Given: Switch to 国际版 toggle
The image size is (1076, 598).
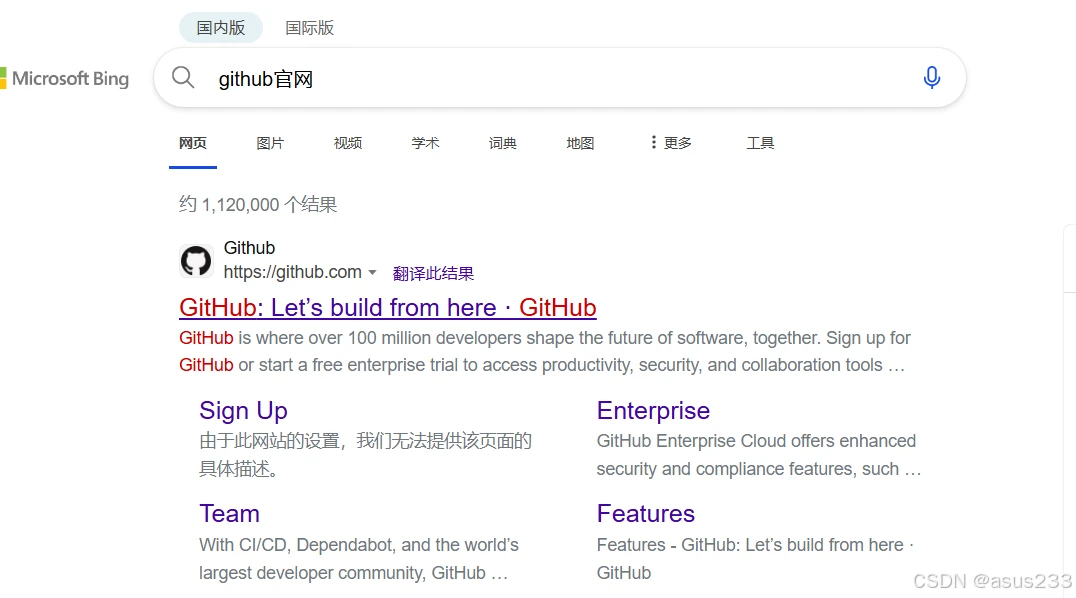Looking at the screenshot, I should [x=309, y=28].
